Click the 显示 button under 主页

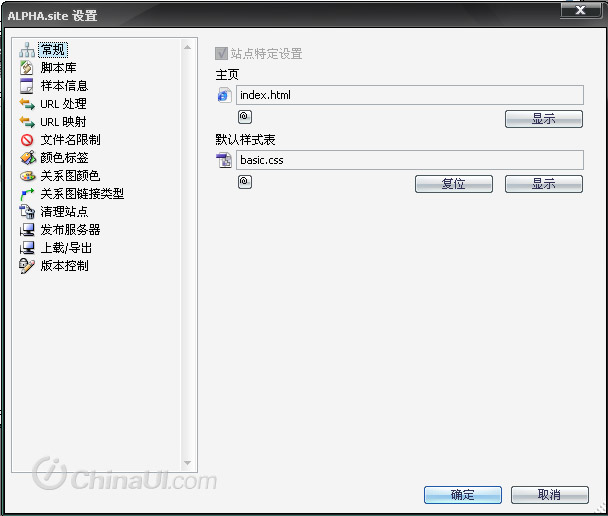pos(544,119)
